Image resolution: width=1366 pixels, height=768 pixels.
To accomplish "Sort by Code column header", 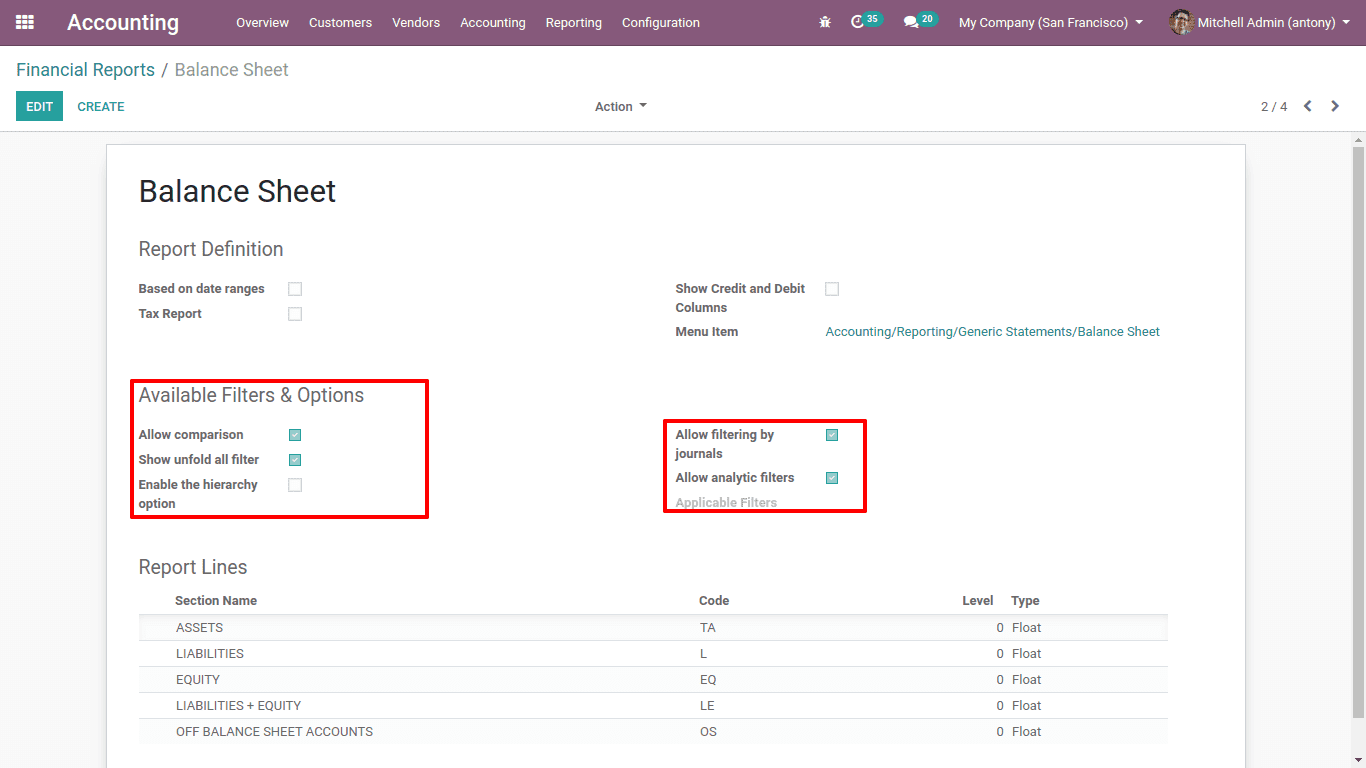I will [714, 601].
